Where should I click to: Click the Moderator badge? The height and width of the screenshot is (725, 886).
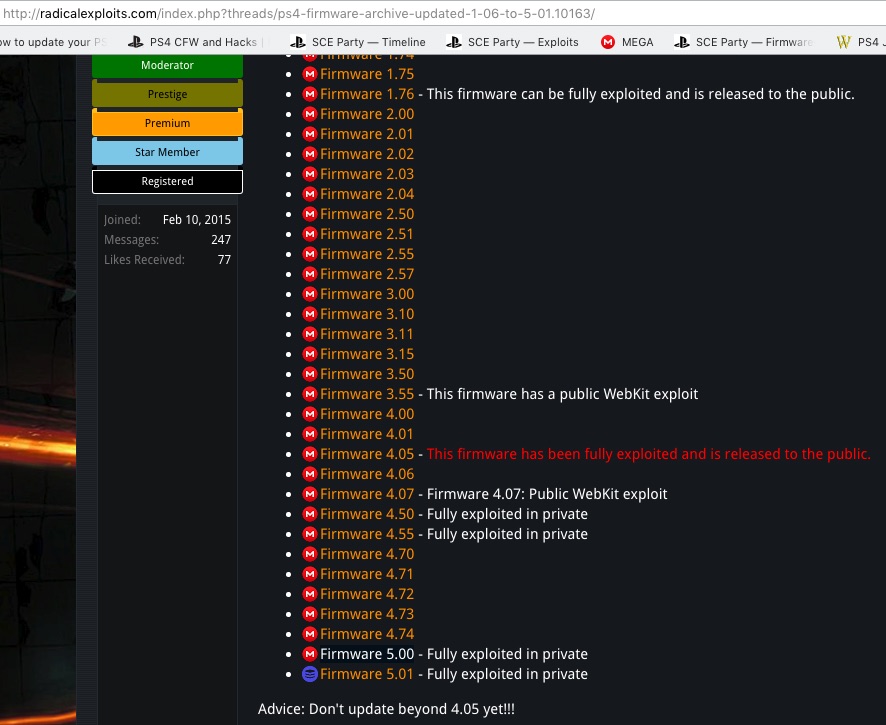point(167,66)
